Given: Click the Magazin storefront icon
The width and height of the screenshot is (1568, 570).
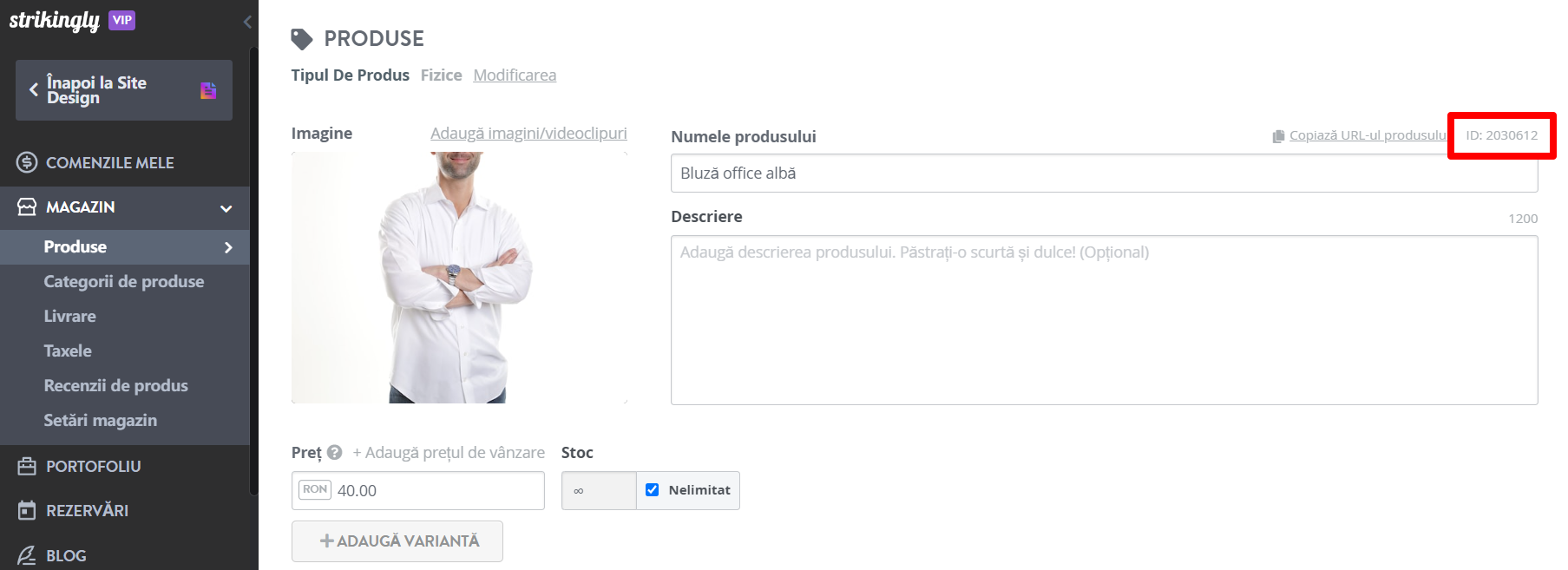Looking at the screenshot, I should (27, 206).
